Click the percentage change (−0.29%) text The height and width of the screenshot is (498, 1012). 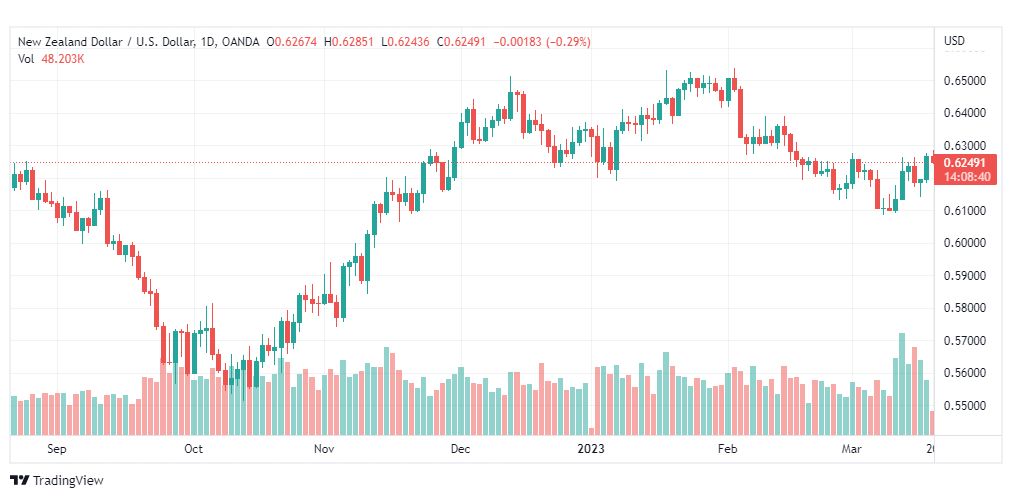pos(568,42)
